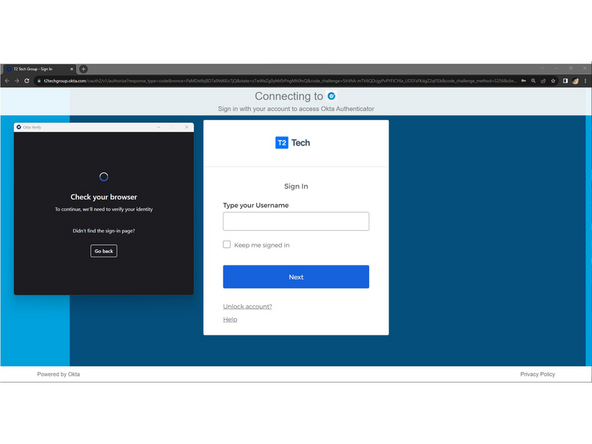Click the browser forward arrow
Viewport: 592px width, 444px height.
click(17, 81)
